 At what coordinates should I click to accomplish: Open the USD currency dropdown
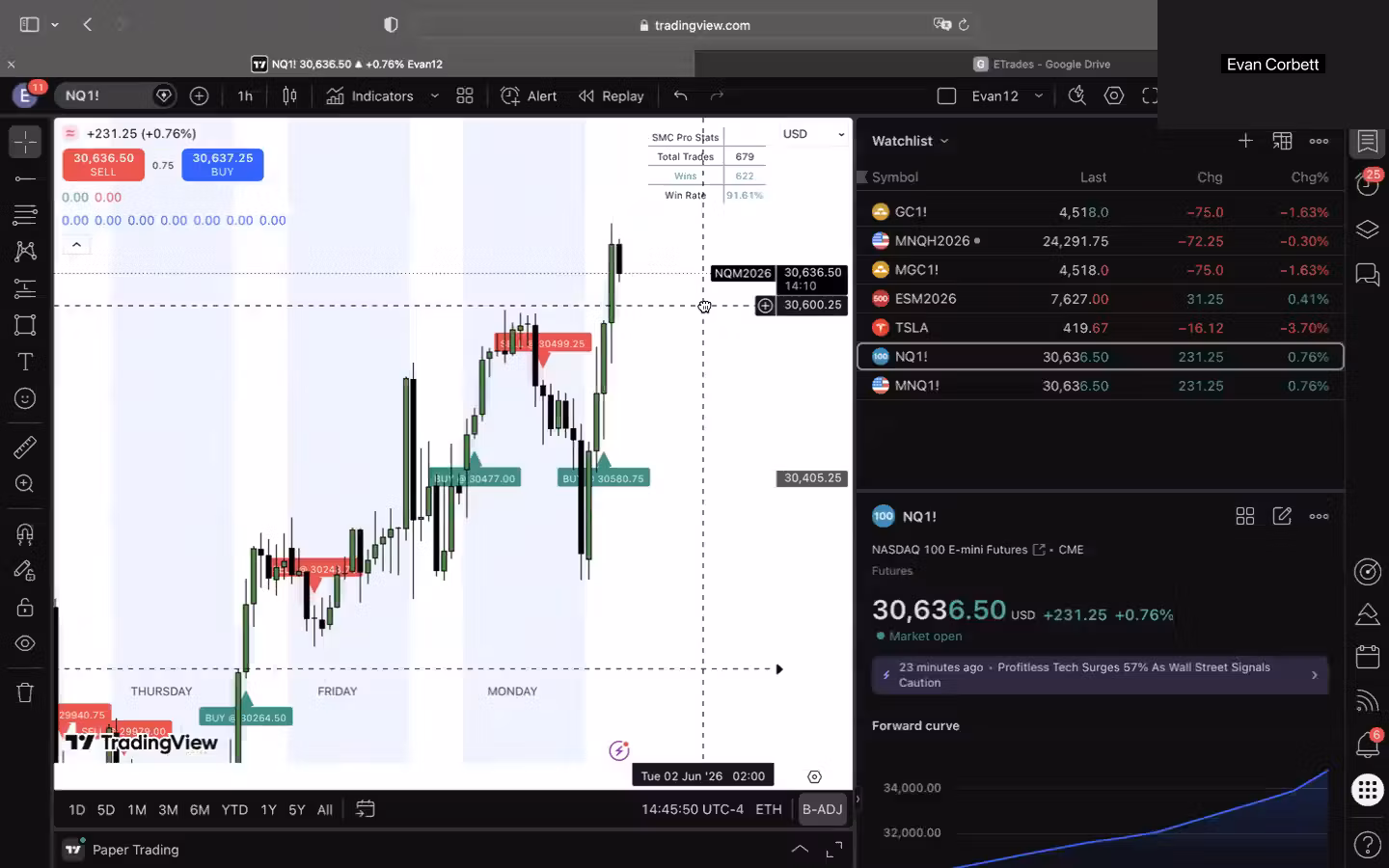[813, 134]
